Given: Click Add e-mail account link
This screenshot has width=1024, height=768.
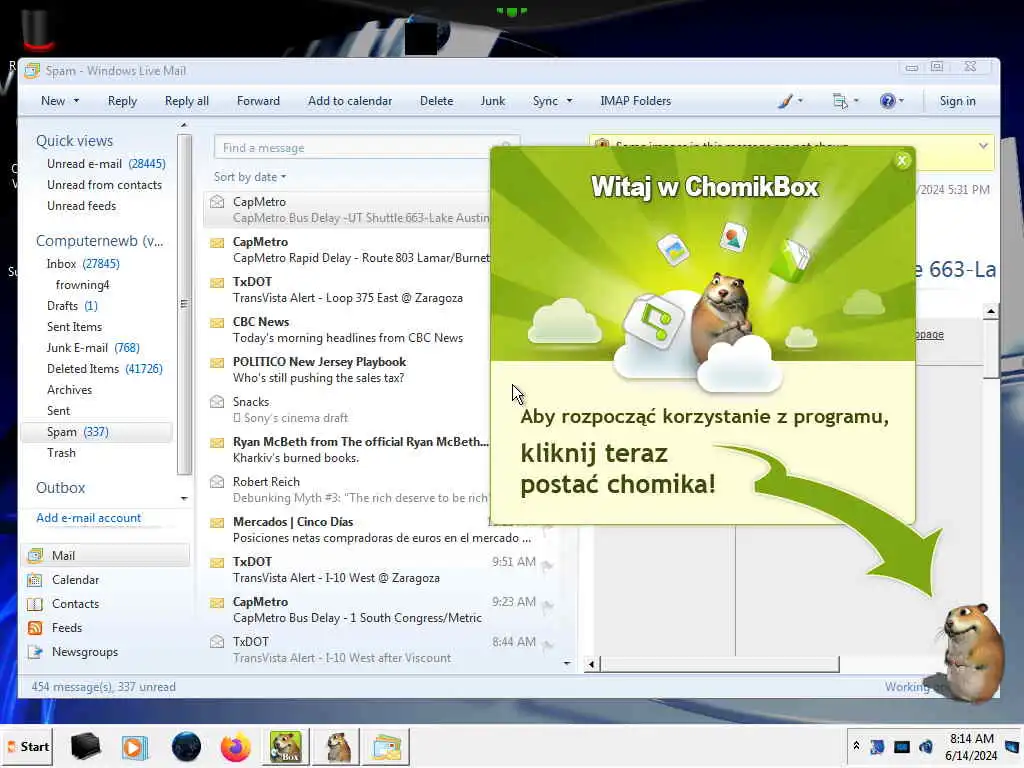Looking at the screenshot, I should (89, 518).
